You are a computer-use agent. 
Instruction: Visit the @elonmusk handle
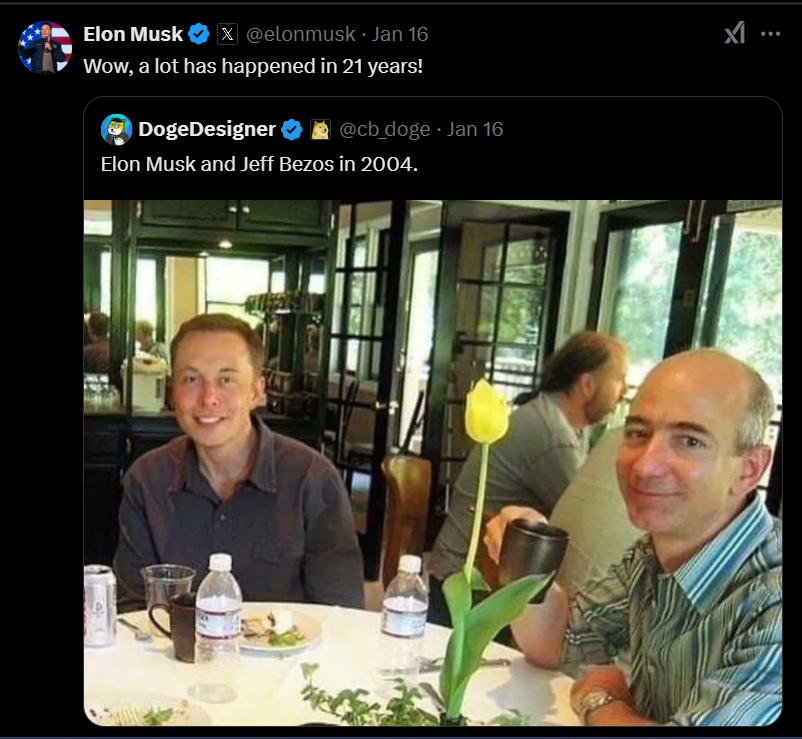pos(301,34)
